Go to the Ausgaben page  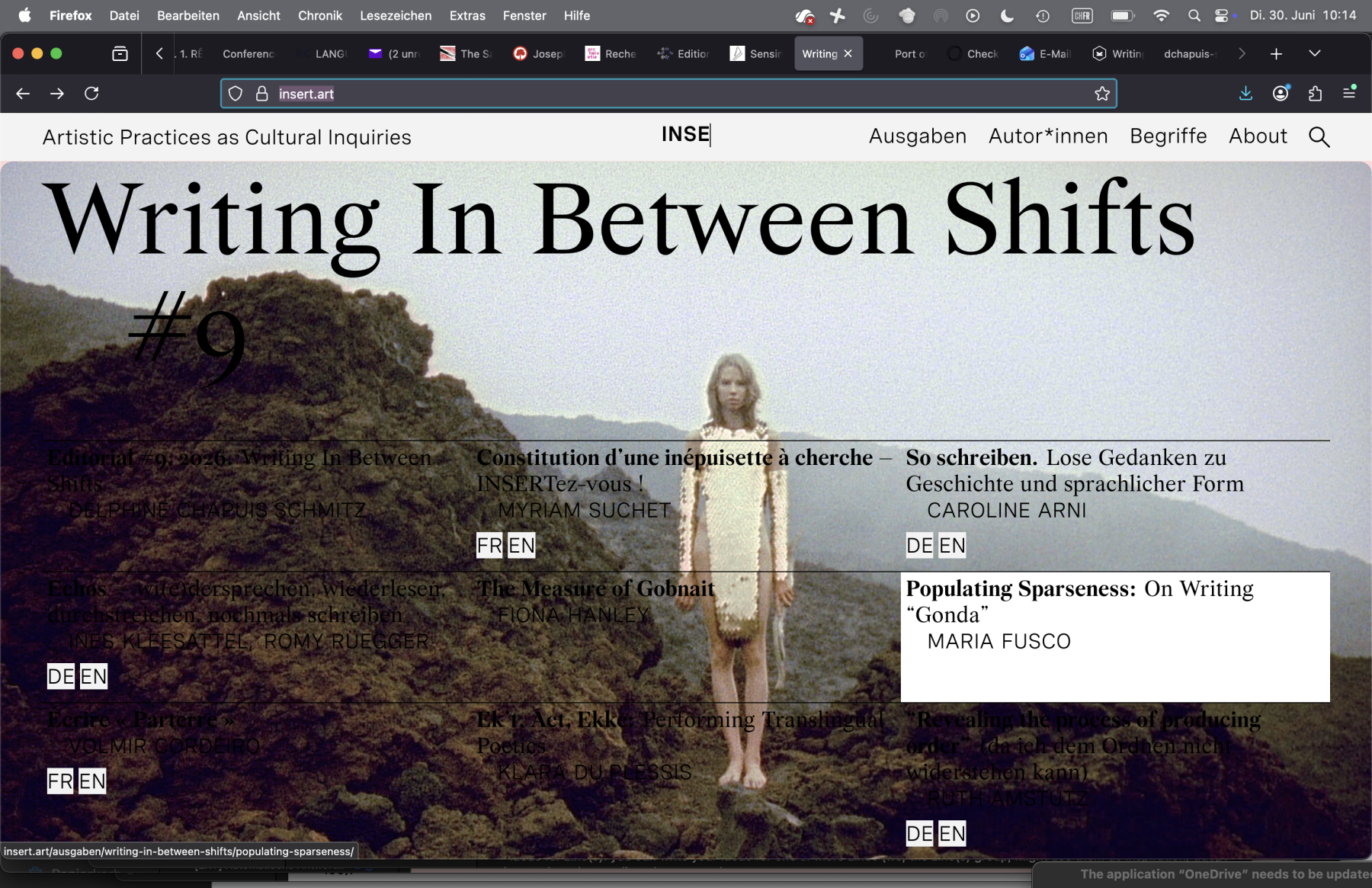pyautogui.click(x=918, y=136)
